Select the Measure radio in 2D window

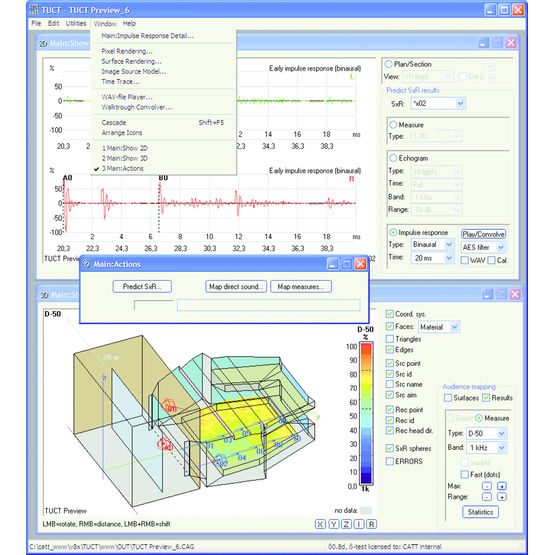point(393,125)
